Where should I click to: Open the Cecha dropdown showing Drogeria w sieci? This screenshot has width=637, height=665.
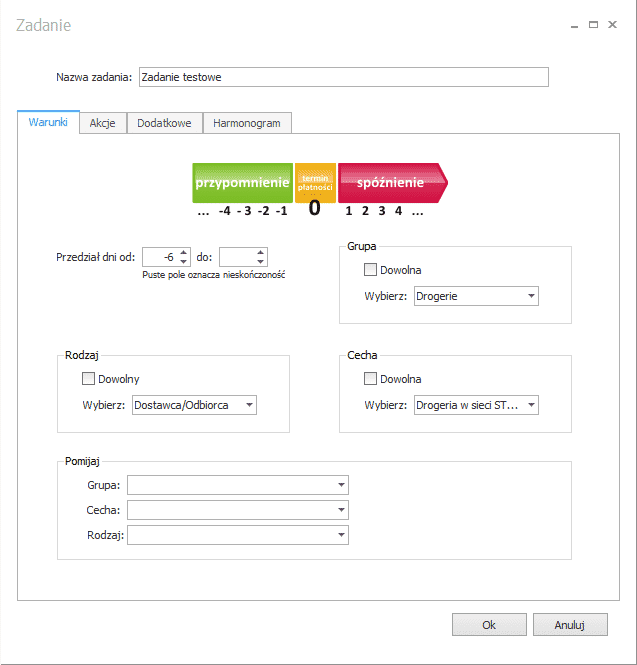pyautogui.click(x=476, y=405)
